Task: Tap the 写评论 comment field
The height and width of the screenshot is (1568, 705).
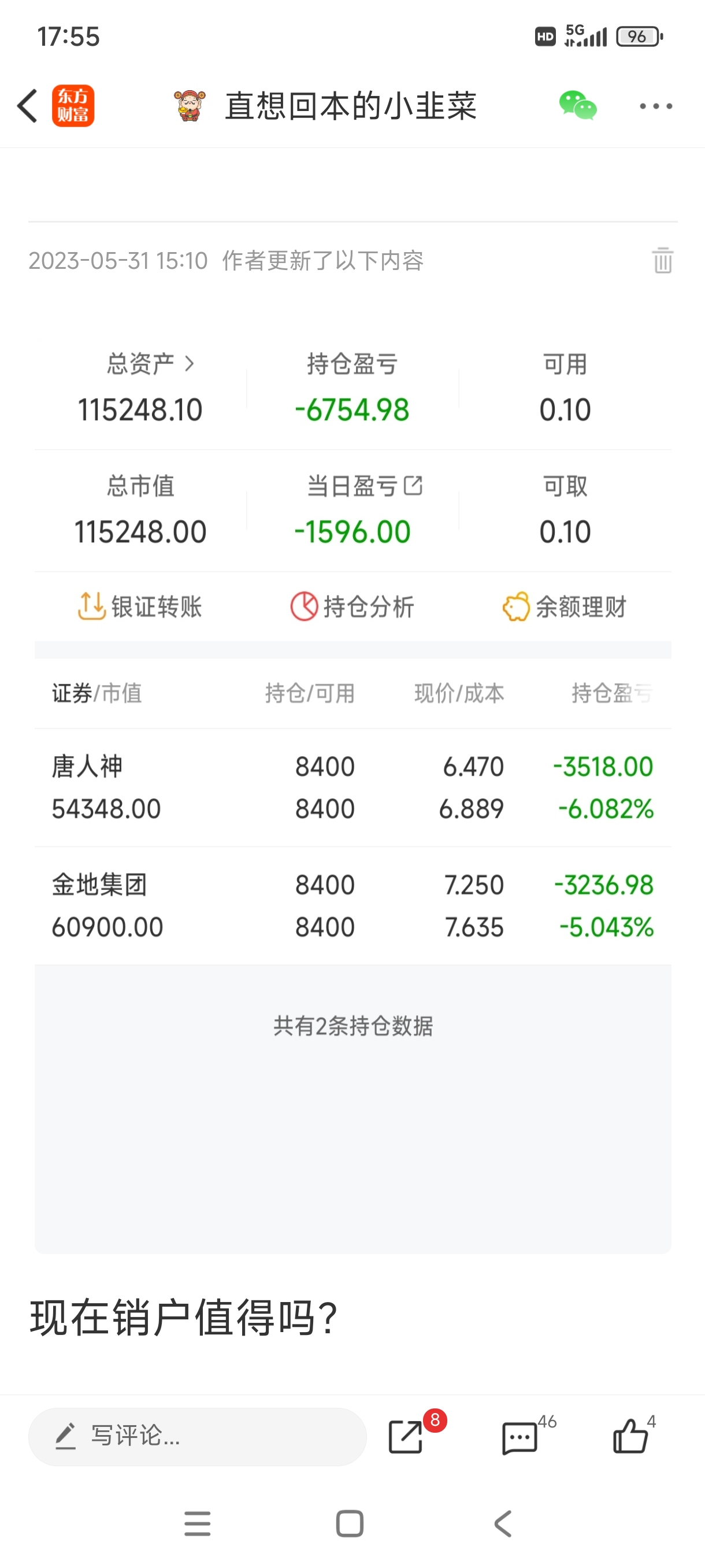Action: (x=197, y=1436)
